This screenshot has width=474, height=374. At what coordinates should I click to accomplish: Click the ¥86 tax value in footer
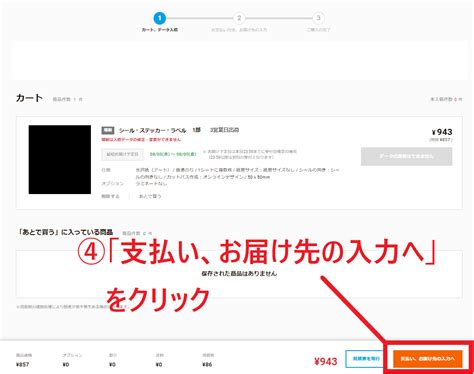pyautogui.click(x=207, y=364)
